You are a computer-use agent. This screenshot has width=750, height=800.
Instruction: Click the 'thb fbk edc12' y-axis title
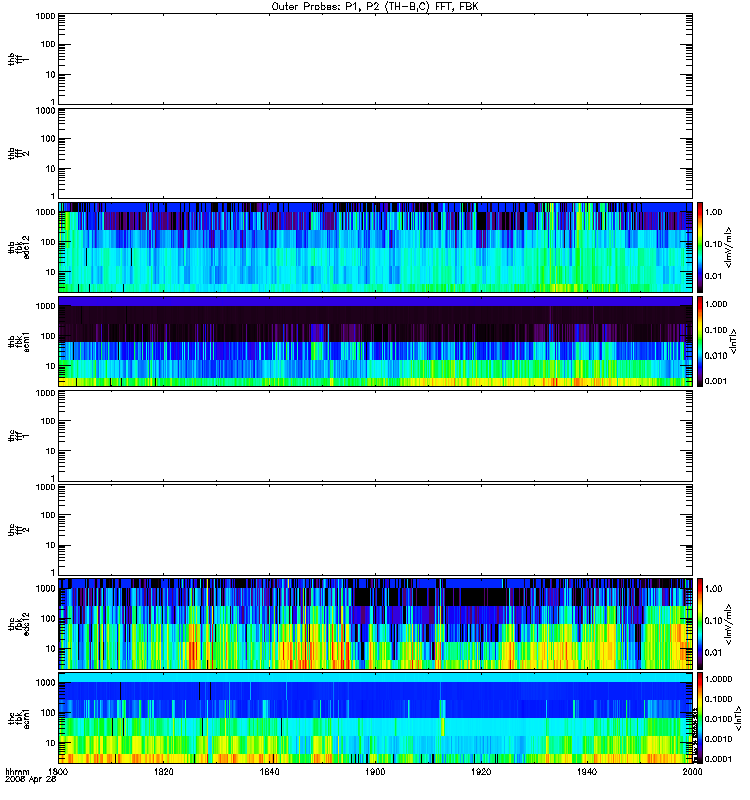(x=19, y=247)
